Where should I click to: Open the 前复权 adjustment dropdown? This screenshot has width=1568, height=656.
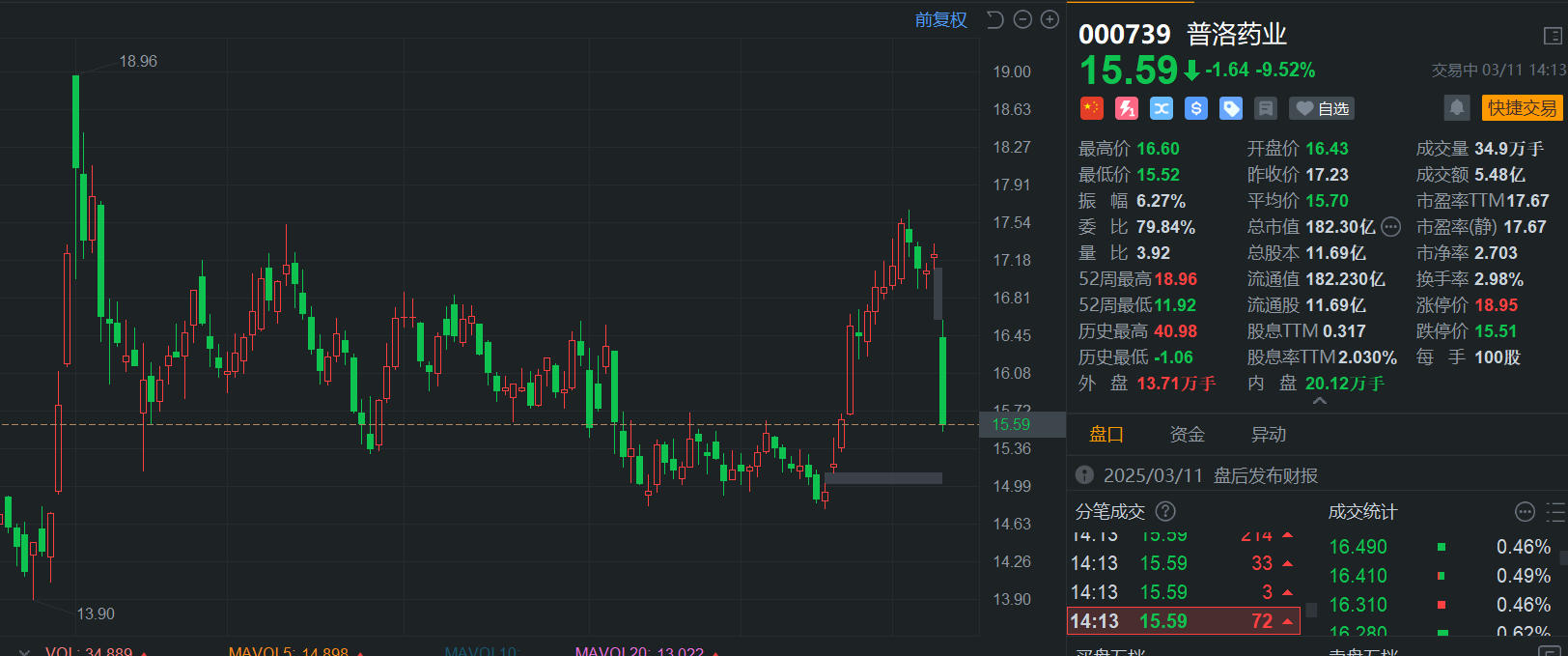coord(940,20)
